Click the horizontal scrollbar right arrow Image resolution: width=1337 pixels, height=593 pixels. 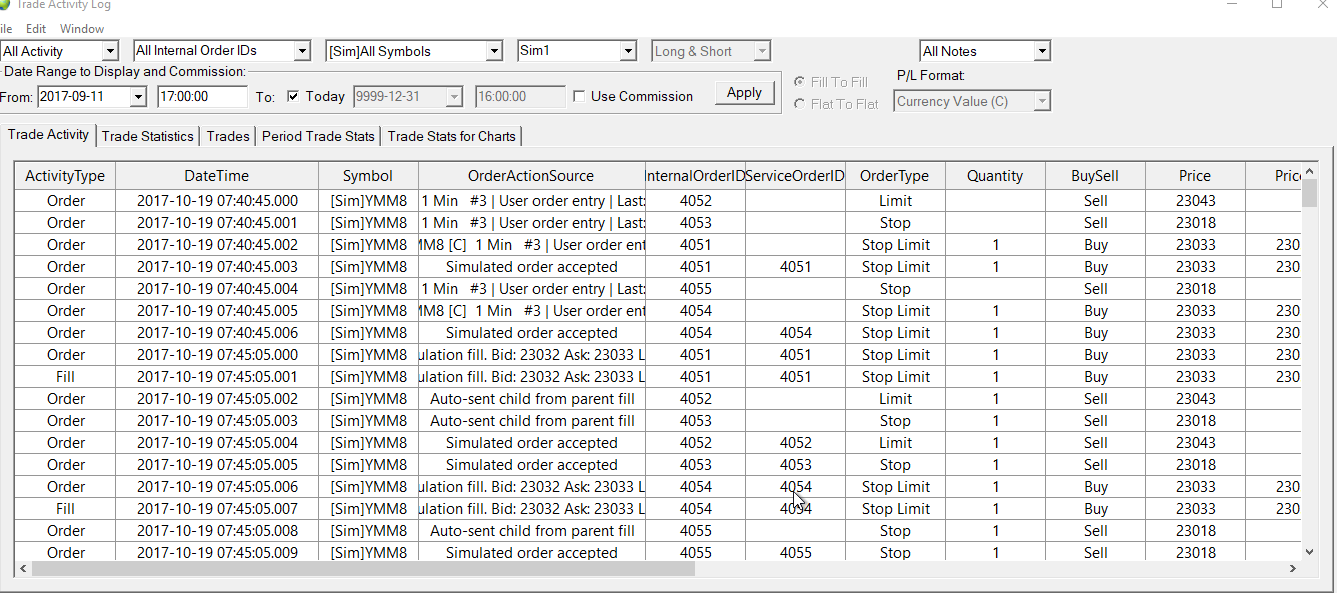pyautogui.click(x=1292, y=568)
